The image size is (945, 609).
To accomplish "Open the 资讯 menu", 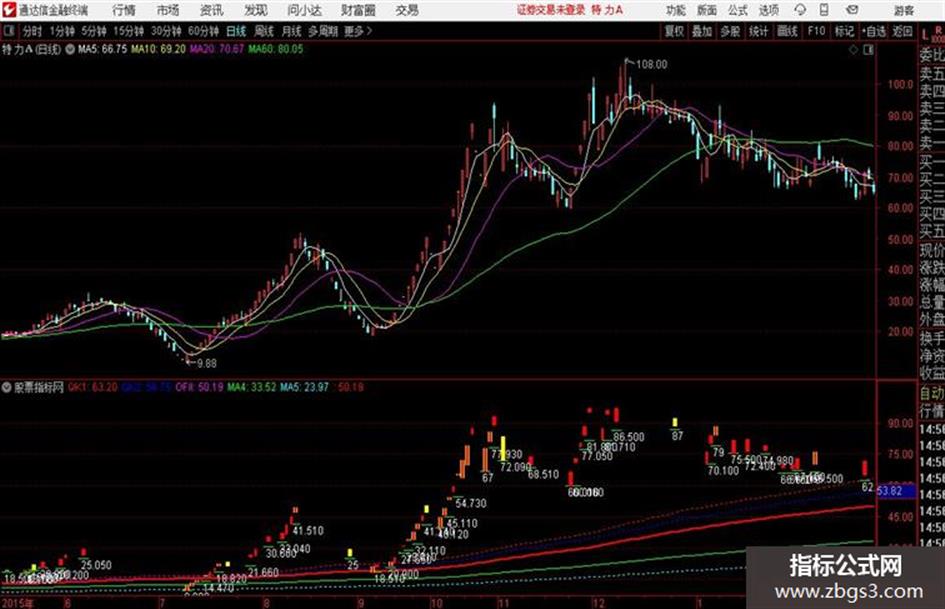I will (x=212, y=10).
